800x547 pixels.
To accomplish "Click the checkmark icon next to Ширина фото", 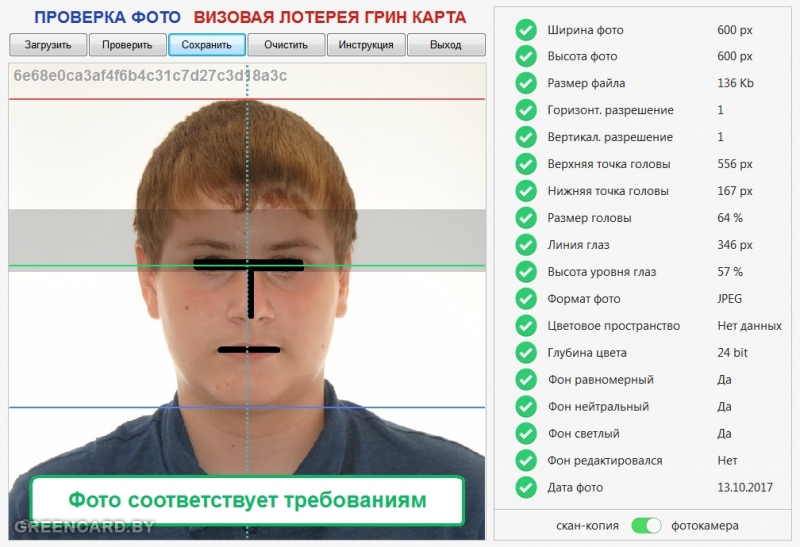I will tap(526, 30).
